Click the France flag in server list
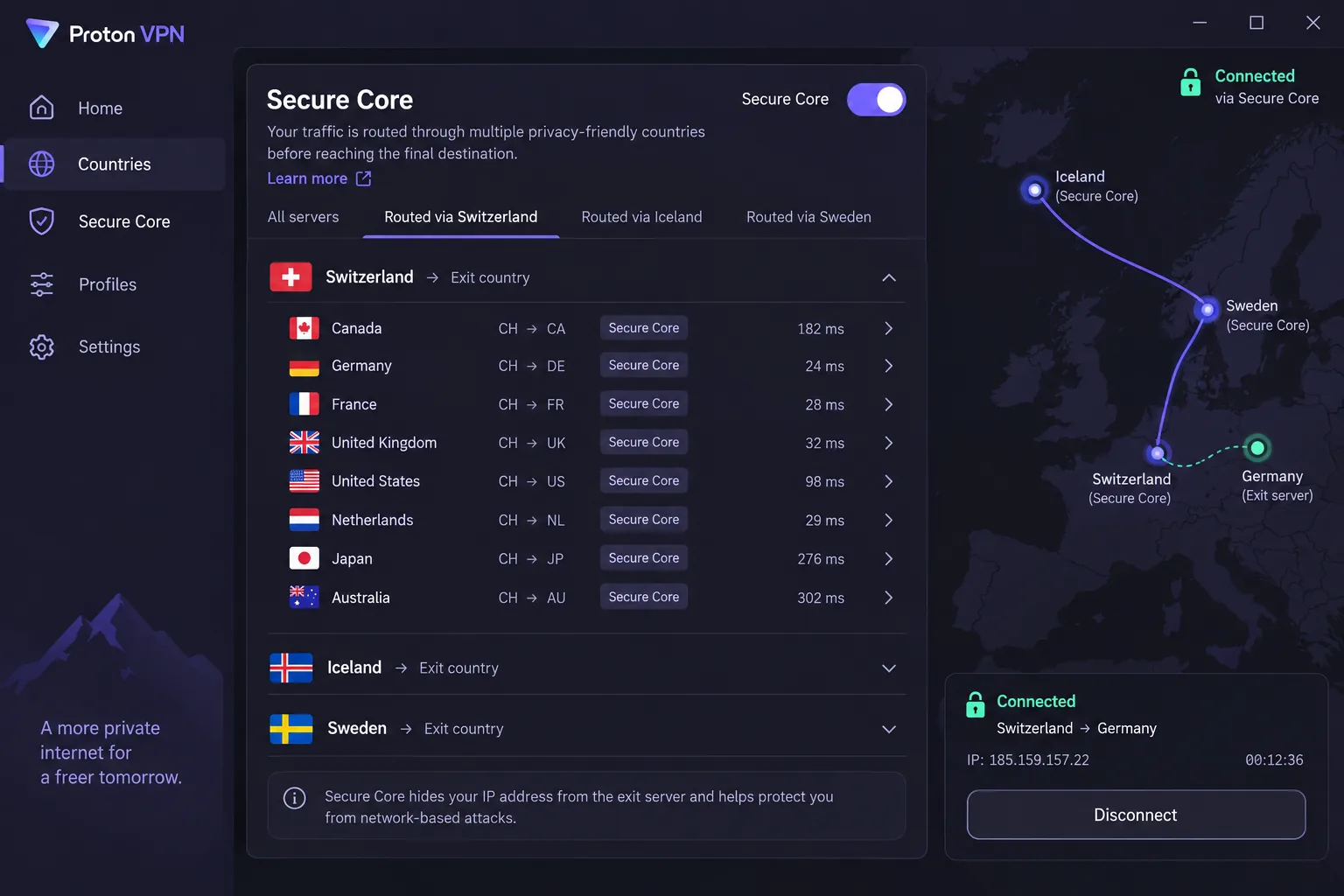Image resolution: width=1344 pixels, height=896 pixels. (304, 404)
